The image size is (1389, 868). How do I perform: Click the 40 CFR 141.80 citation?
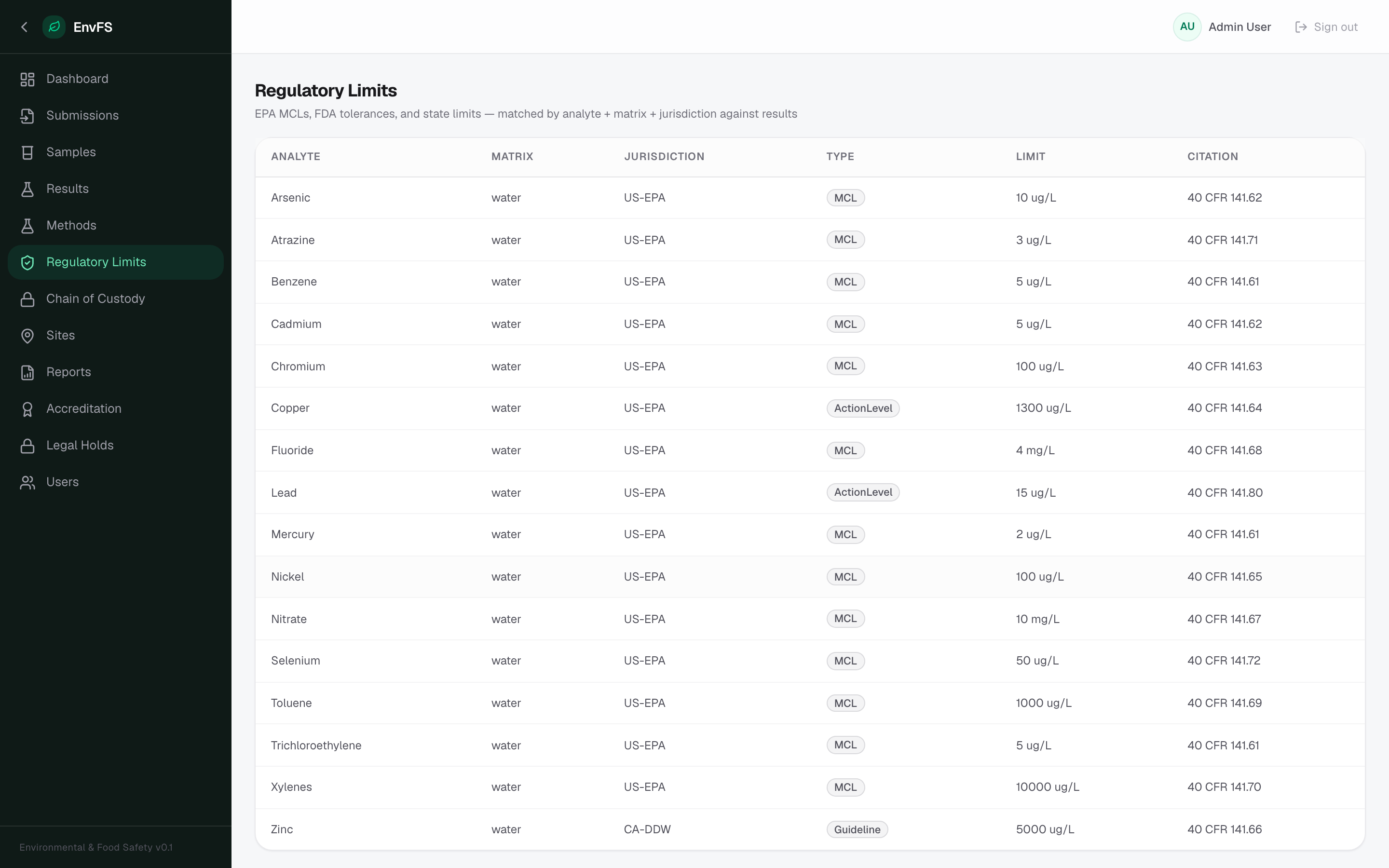coord(1225,492)
